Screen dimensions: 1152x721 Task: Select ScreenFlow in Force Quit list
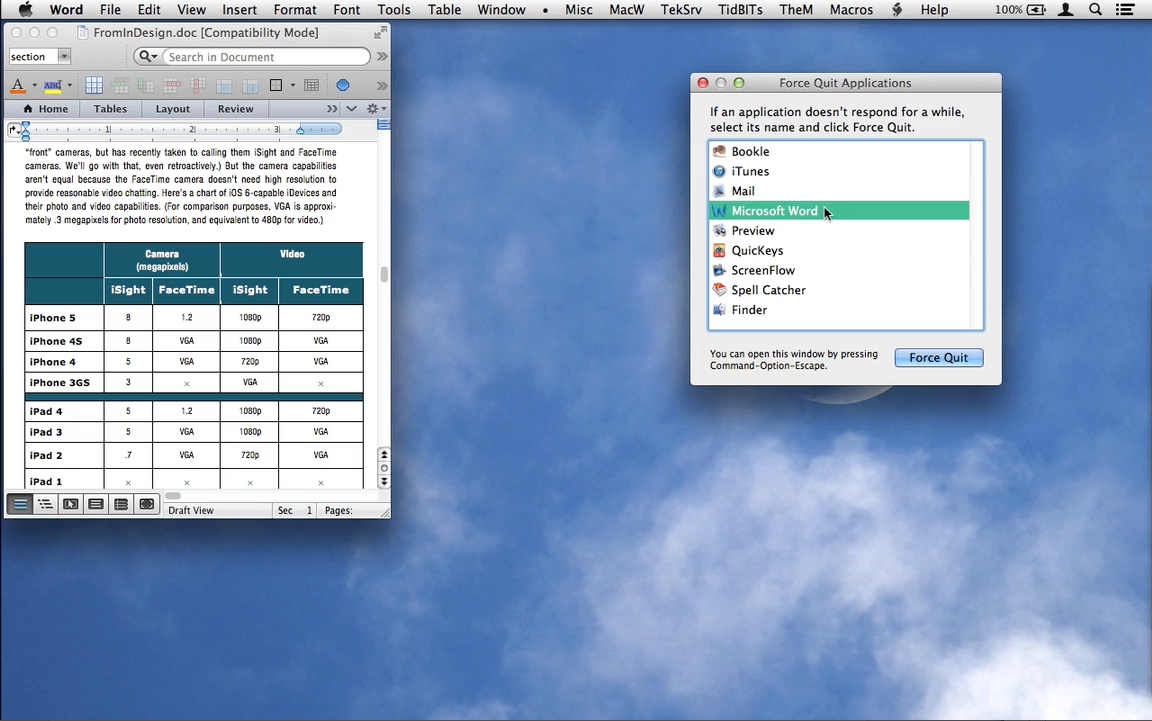(839, 270)
